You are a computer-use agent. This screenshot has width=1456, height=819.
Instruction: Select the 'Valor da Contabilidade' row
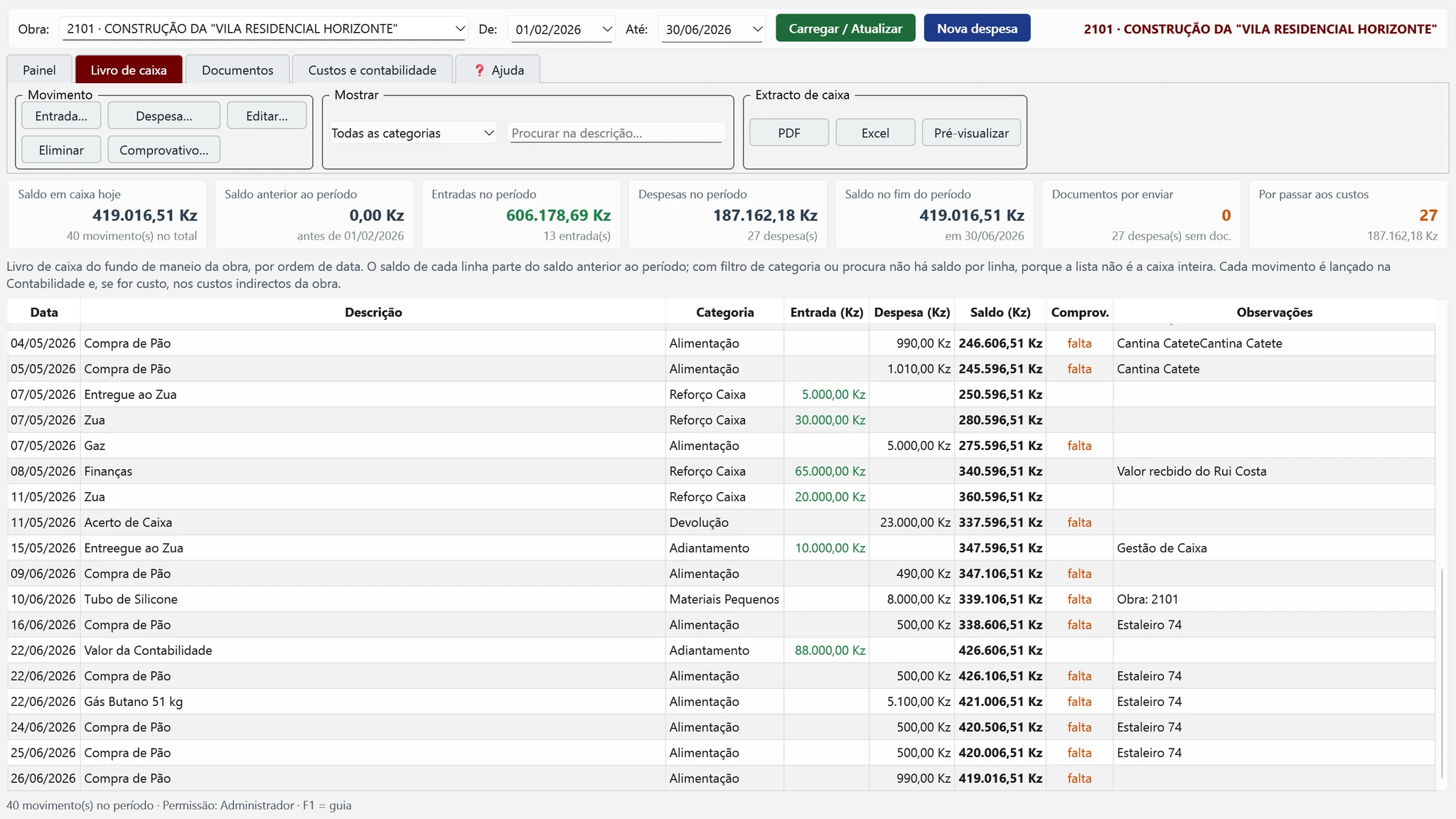coord(721,651)
